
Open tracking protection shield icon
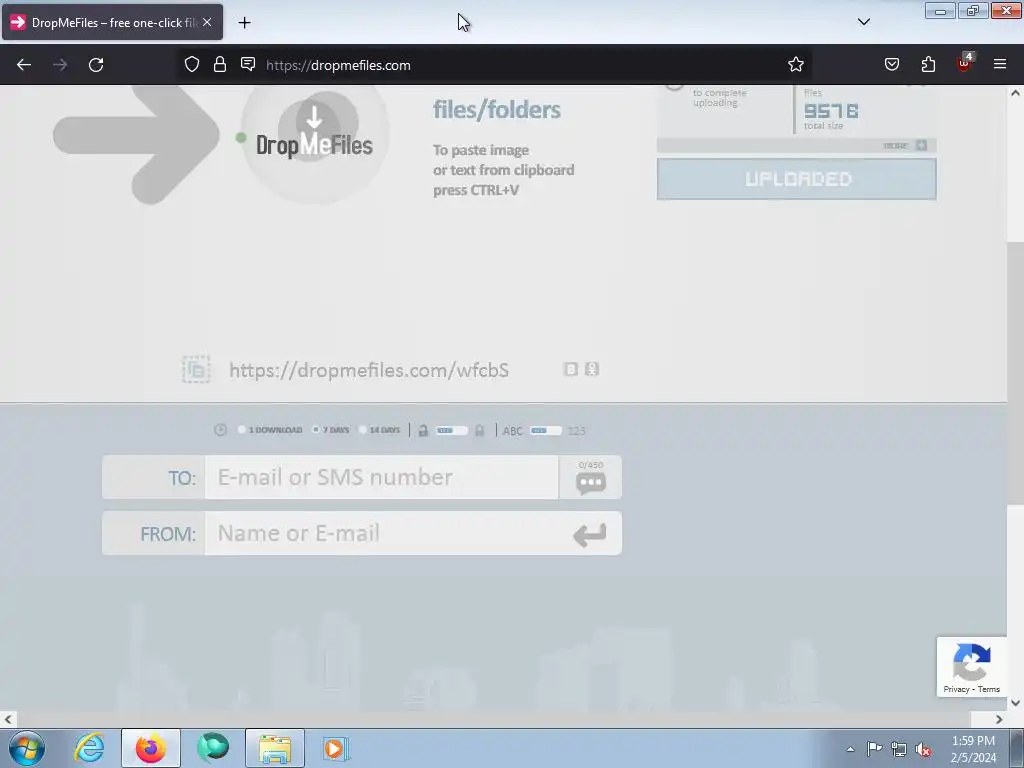pyautogui.click(x=191, y=64)
